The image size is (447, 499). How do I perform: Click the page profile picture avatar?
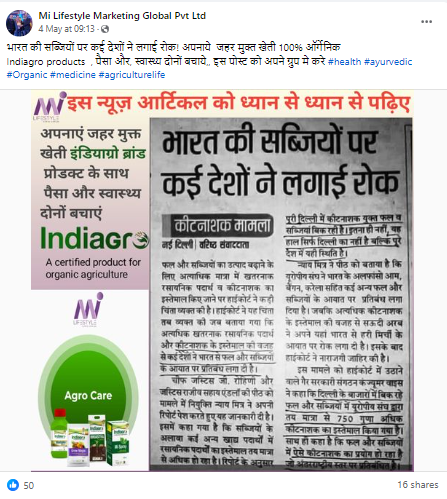coord(19,23)
